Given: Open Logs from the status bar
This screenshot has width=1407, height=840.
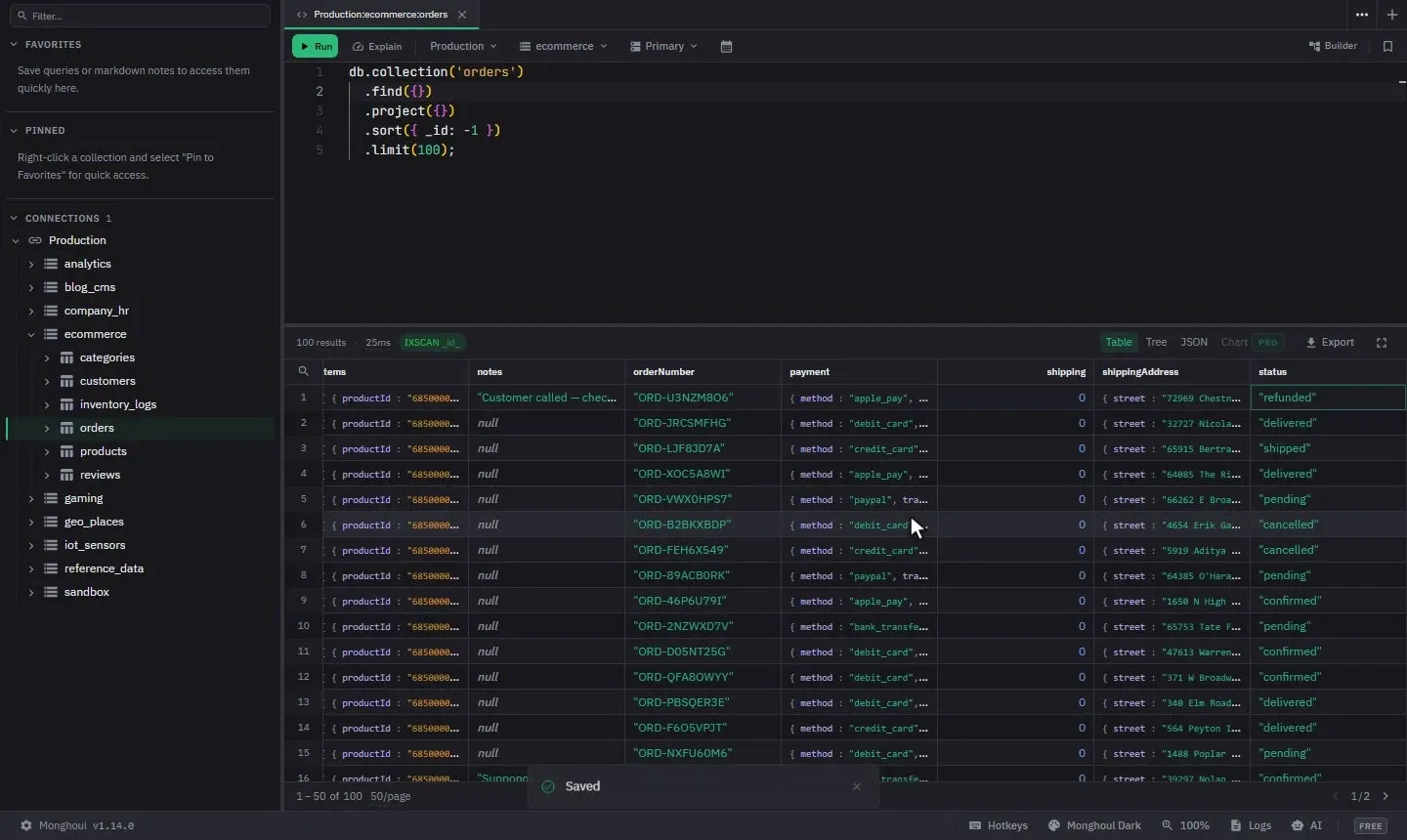Looking at the screenshot, I should tap(1251, 825).
